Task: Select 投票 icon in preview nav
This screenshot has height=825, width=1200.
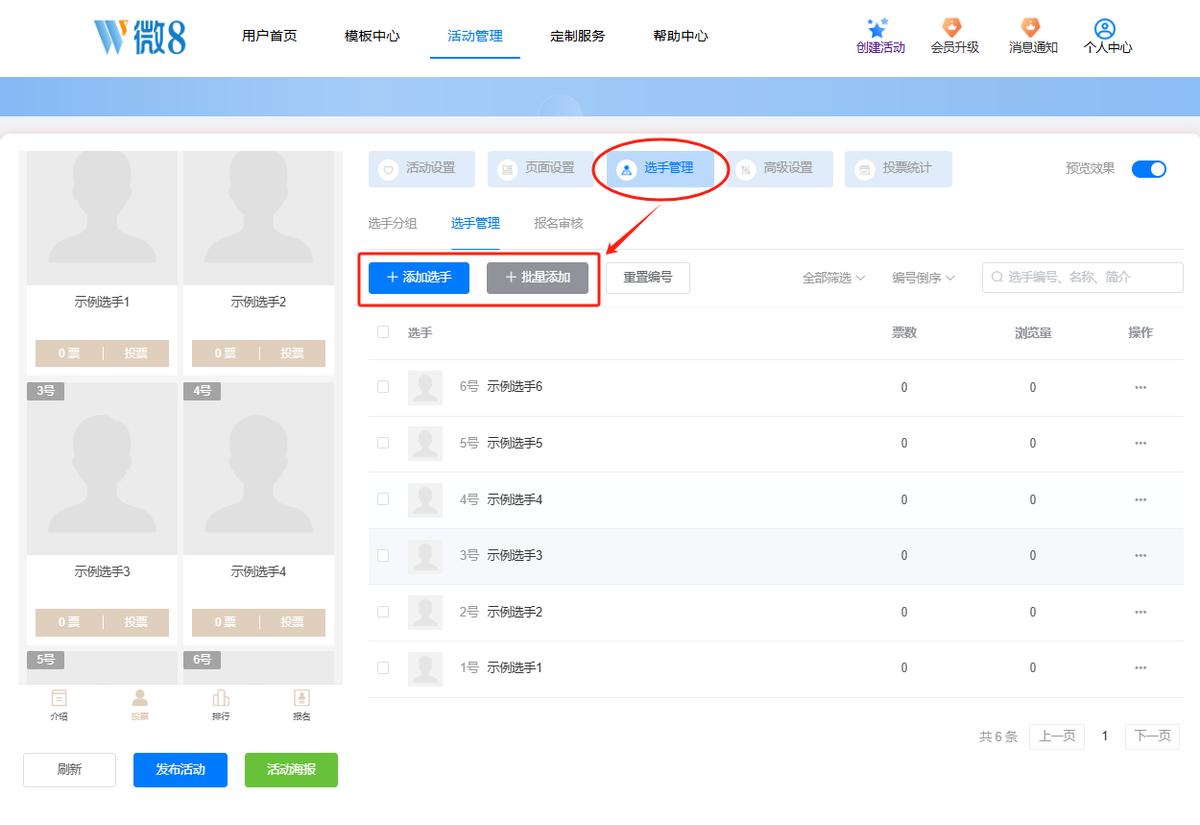Action: [140, 698]
